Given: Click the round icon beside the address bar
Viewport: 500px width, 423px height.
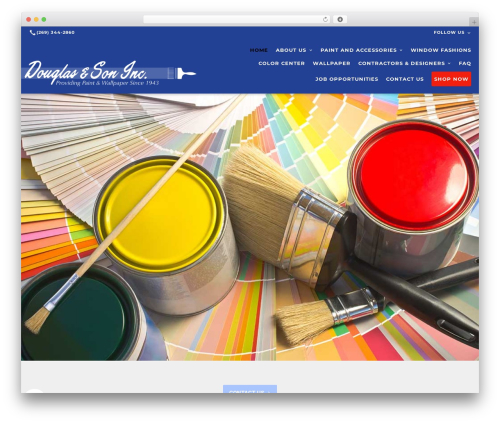Looking at the screenshot, I should click(340, 20).
